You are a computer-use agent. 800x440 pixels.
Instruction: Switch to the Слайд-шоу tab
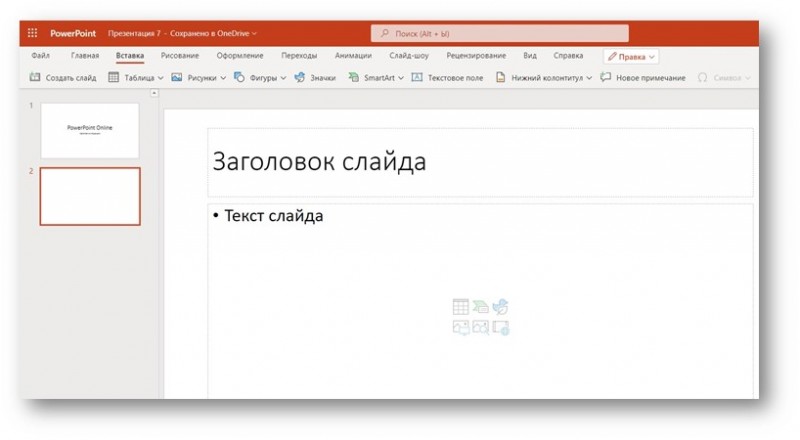coord(409,55)
